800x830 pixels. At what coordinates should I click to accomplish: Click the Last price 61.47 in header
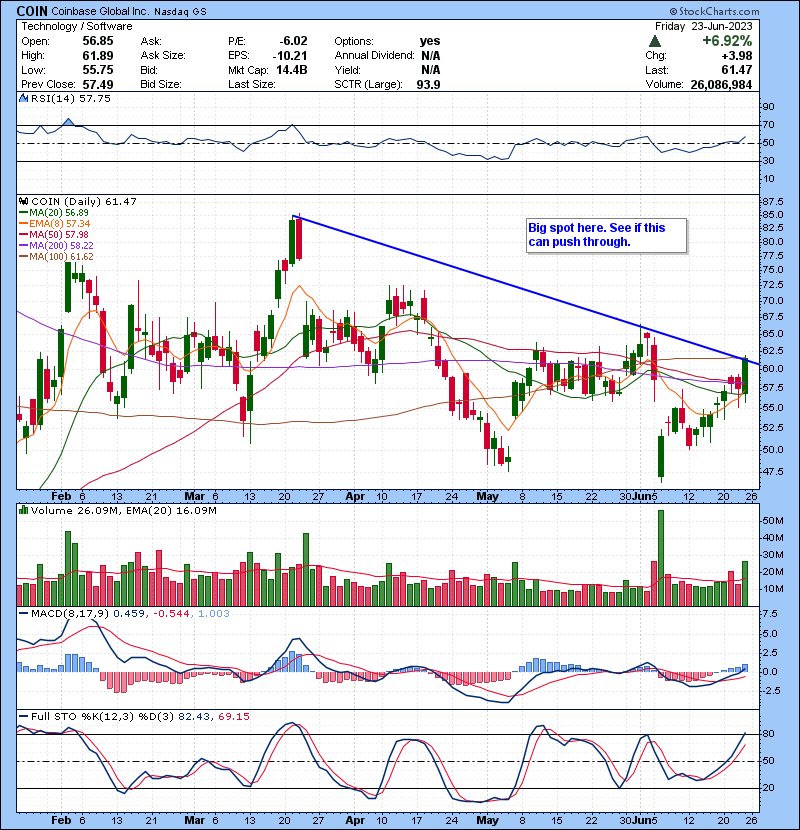pos(737,70)
